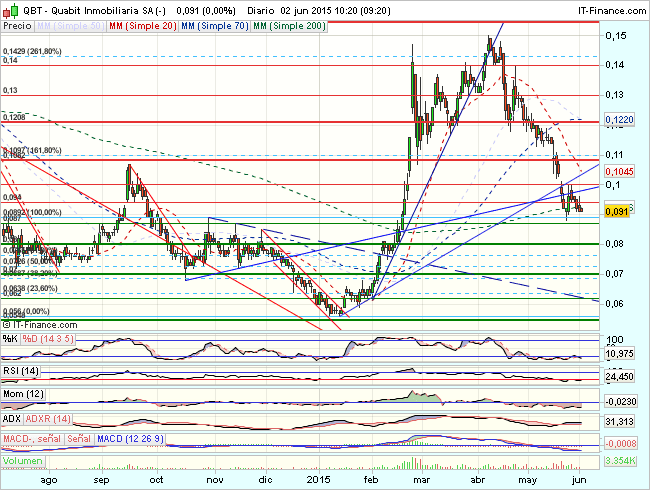Click the 'mar' month marker on time axis
The width and height of the screenshot is (650, 490).
[x=422, y=480]
